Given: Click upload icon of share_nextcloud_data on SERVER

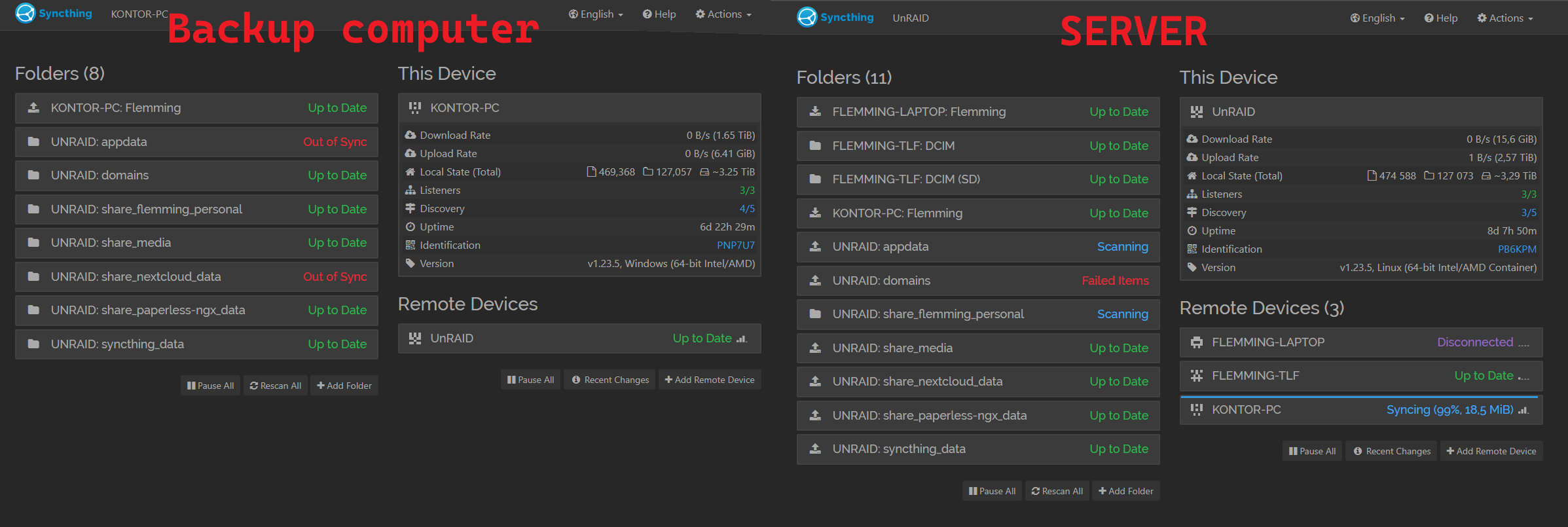Looking at the screenshot, I should click(815, 382).
